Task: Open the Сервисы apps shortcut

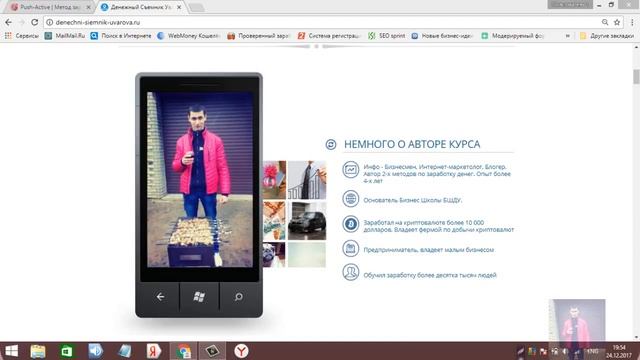Action: coord(22,36)
